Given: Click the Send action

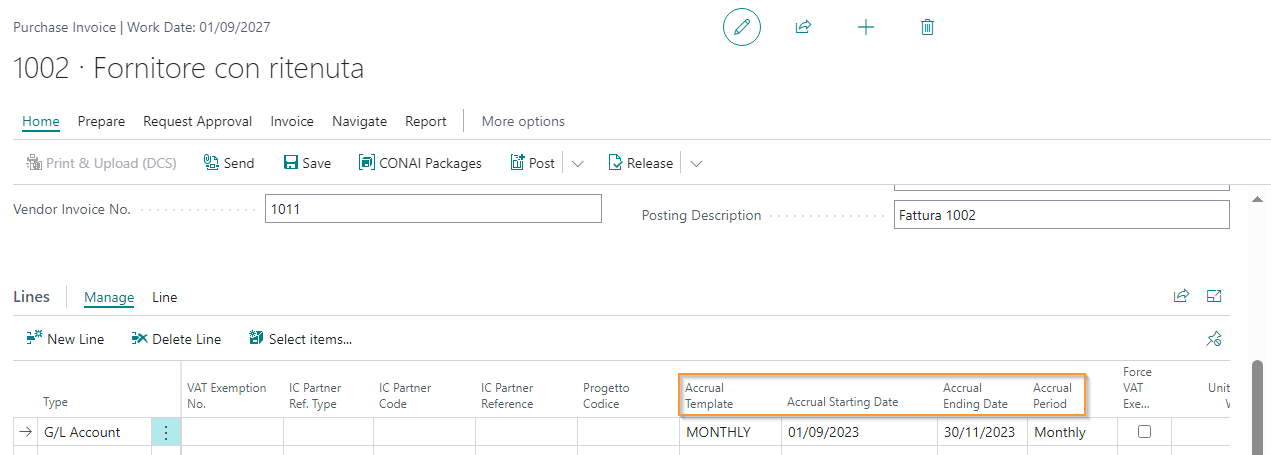Looking at the screenshot, I should coord(229,163).
